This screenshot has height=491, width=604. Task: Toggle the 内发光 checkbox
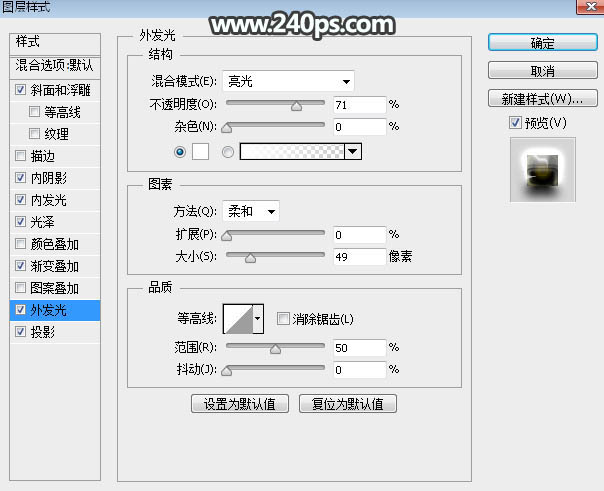pyautogui.click(x=20, y=199)
